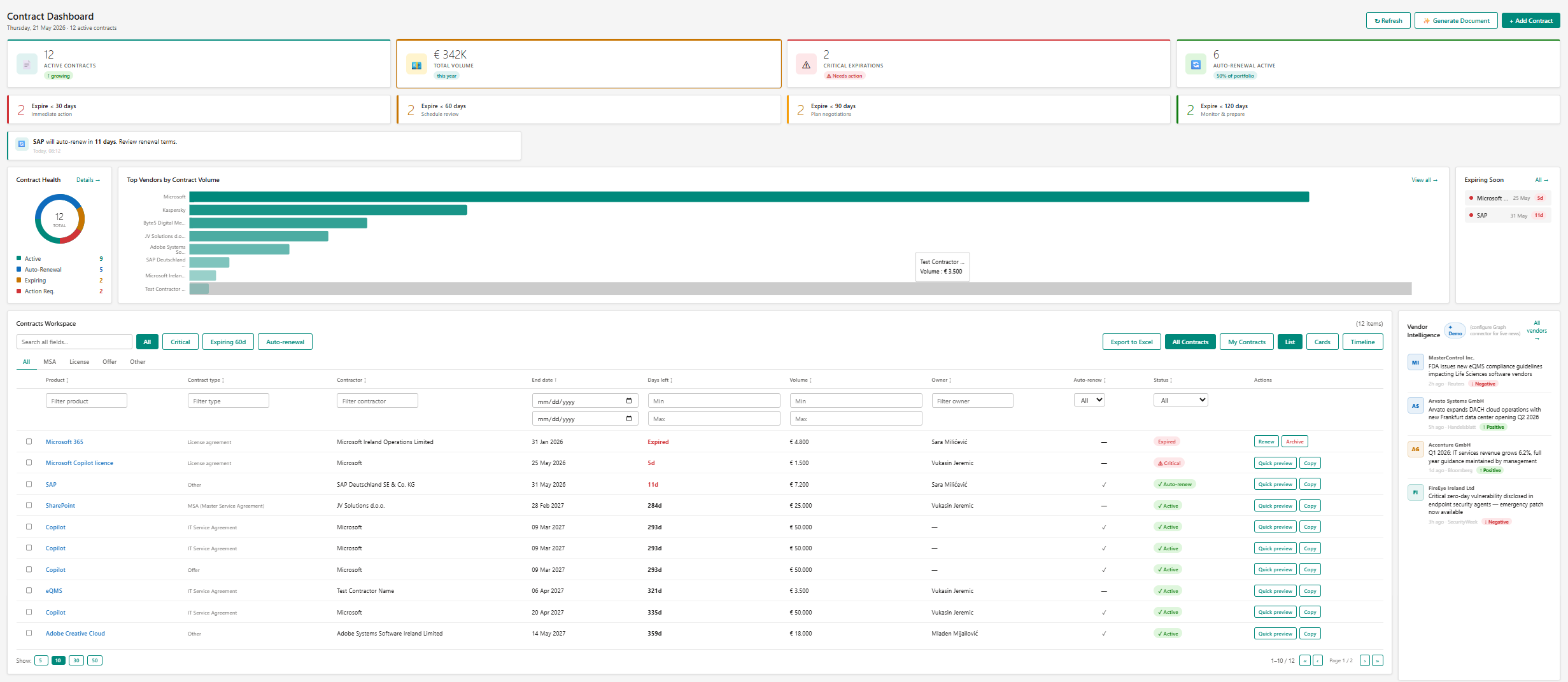This screenshot has height=682, width=1568.
Task: Open the MasterControl Inc. vendor avatar
Action: click(x=1415, y=362)
